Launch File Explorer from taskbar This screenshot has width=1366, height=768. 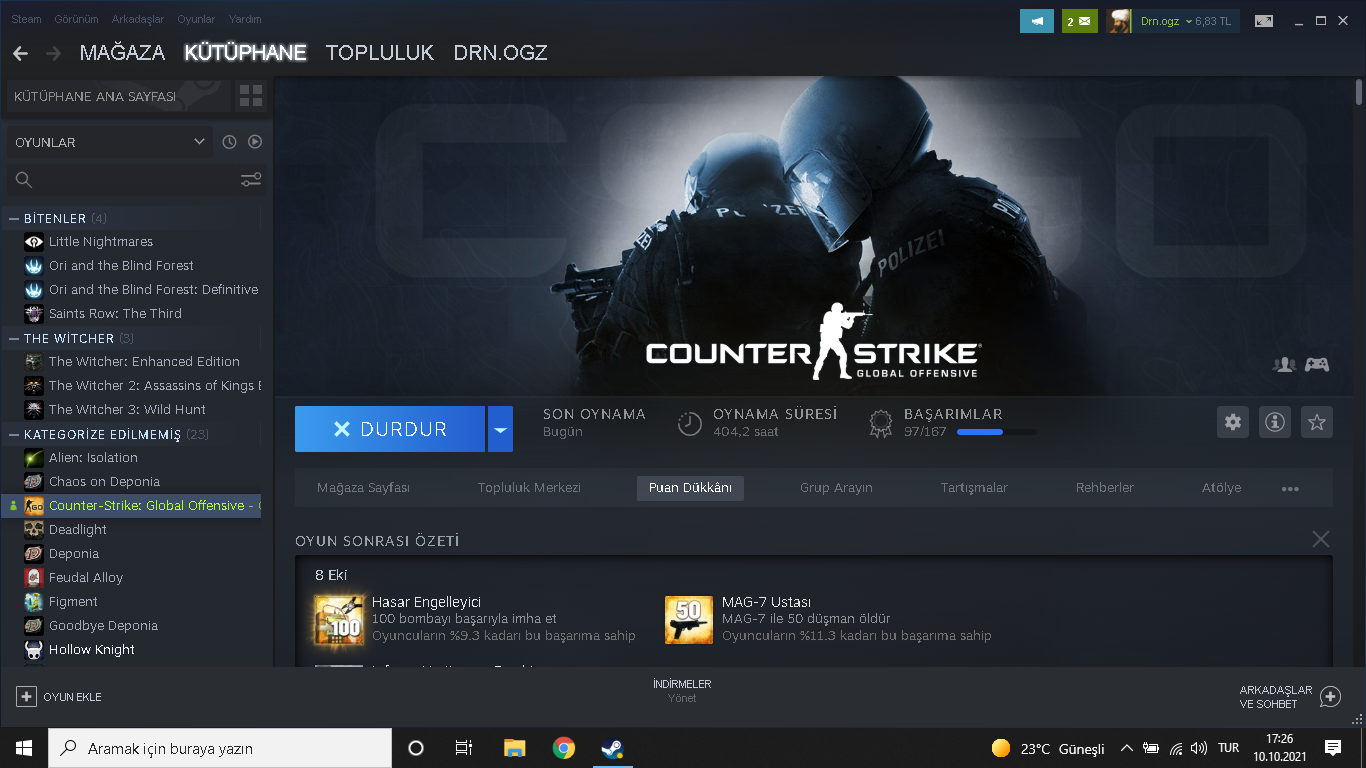pyautogui.click(x=514, y=748)
